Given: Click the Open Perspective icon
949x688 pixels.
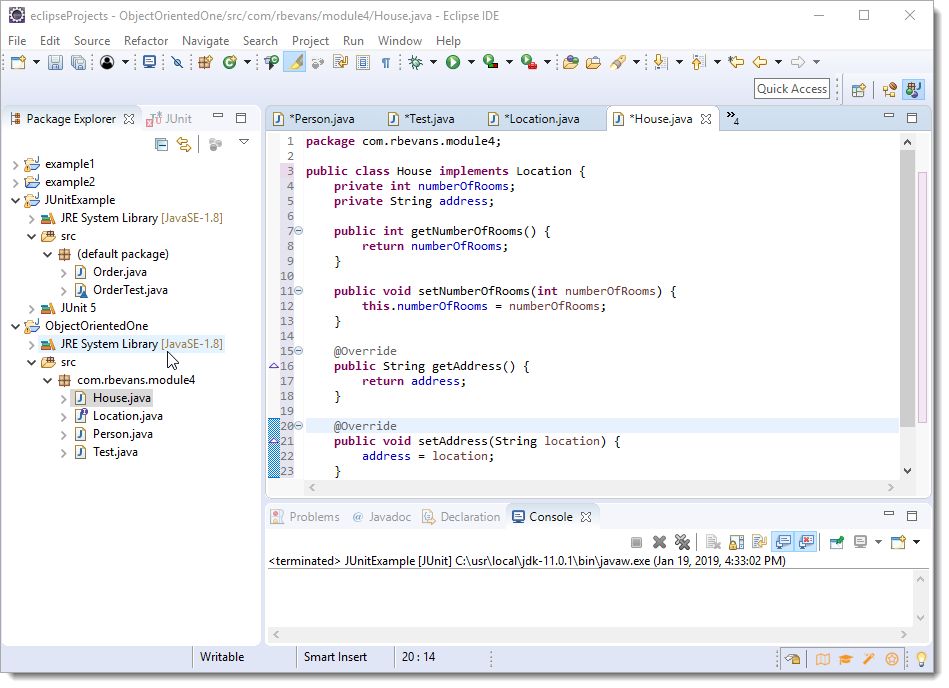Looking at the screenshot, I should pyautogui.click(x=858, y=90).
